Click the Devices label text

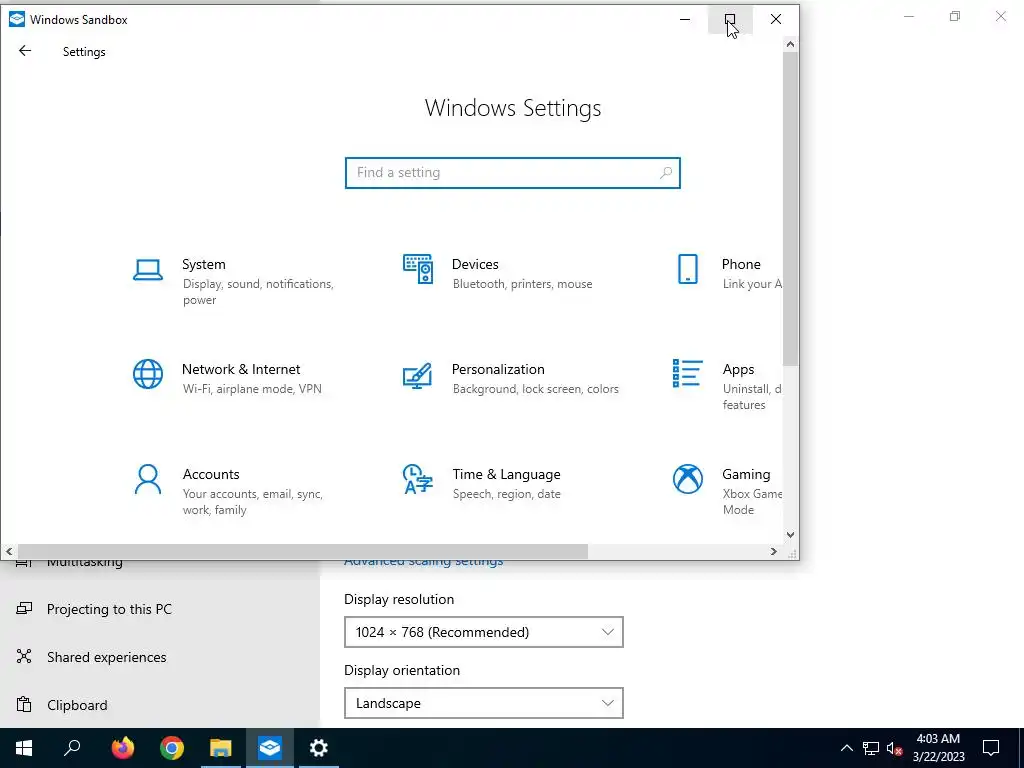click(475, 264)
